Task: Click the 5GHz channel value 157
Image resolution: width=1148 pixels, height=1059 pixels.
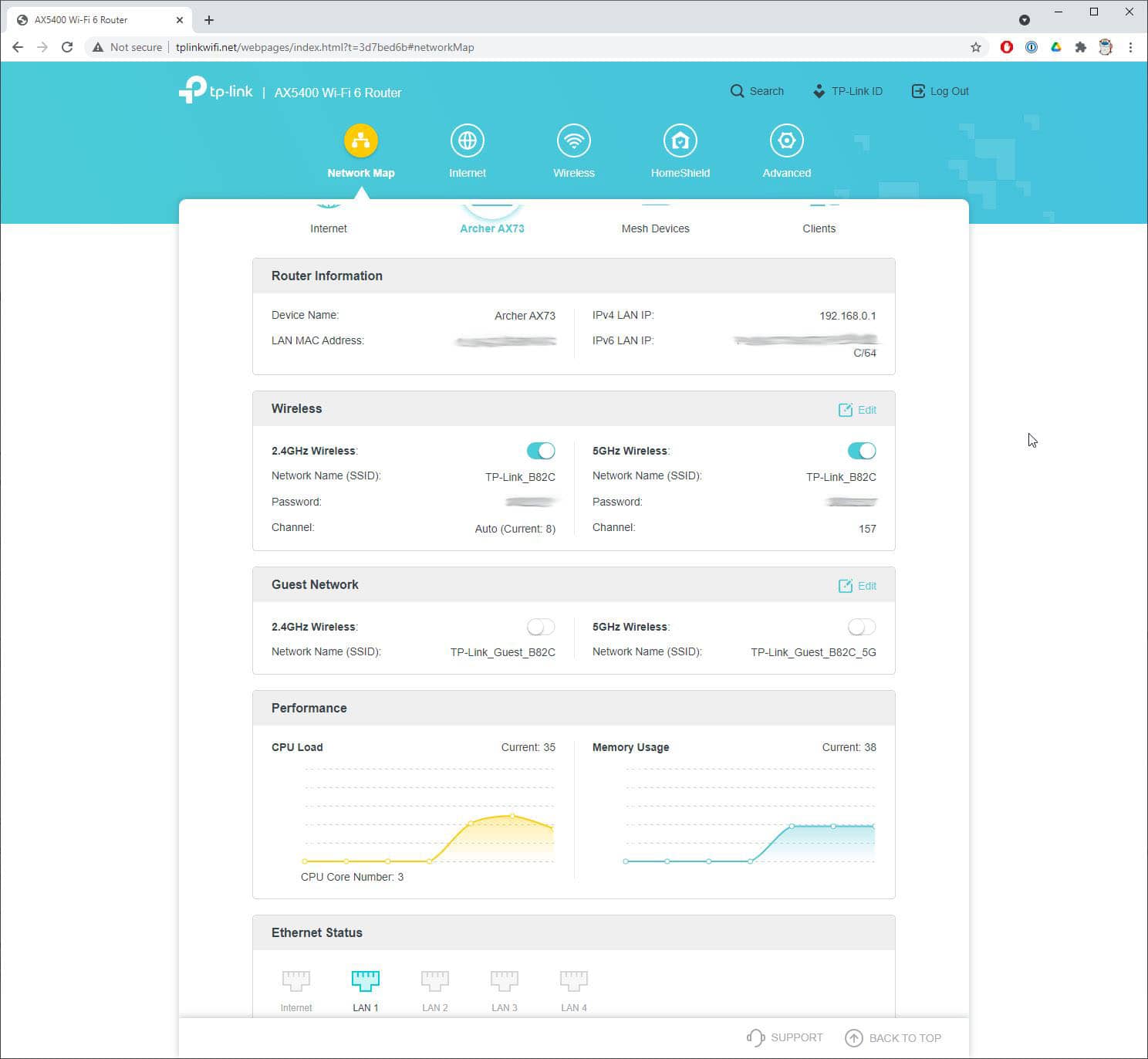Action: 867,529
